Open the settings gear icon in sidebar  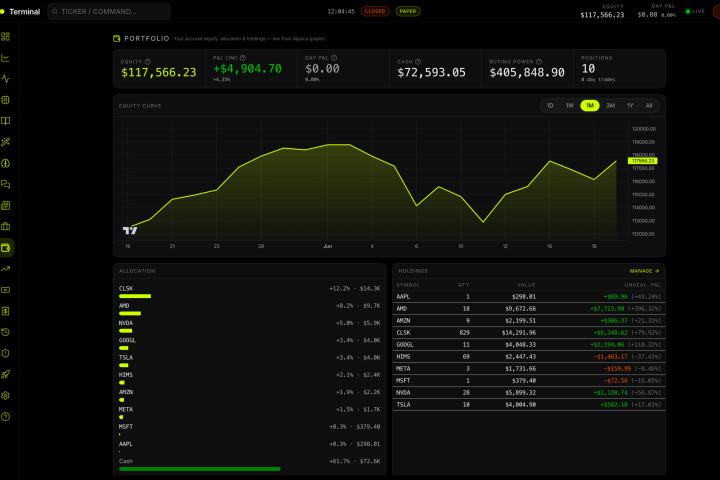6,396
